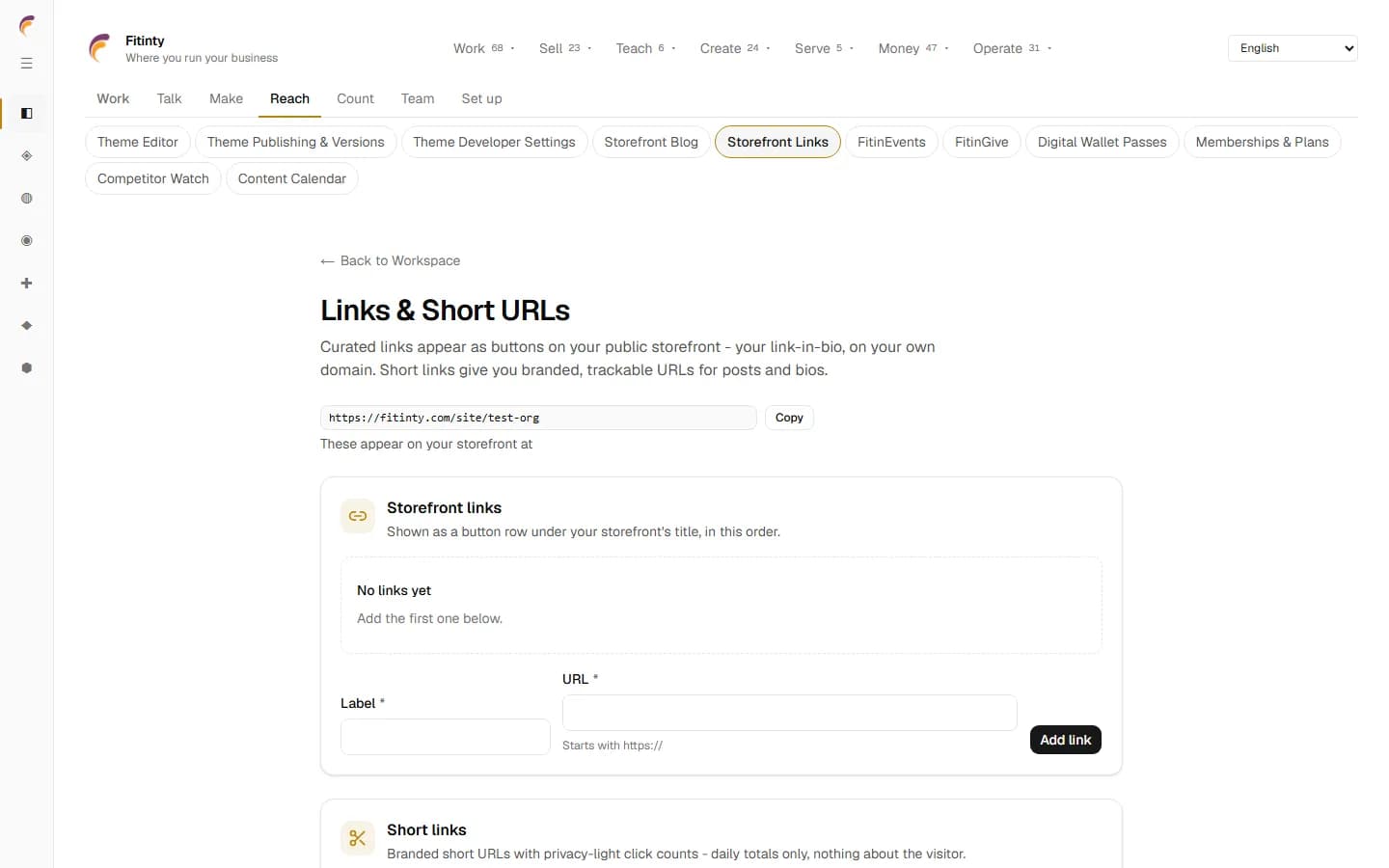The height and width of the screenshot is (868, 1389).
Task: Click the "Links & Short URLs" heading
Action: [x=445, y=311]
